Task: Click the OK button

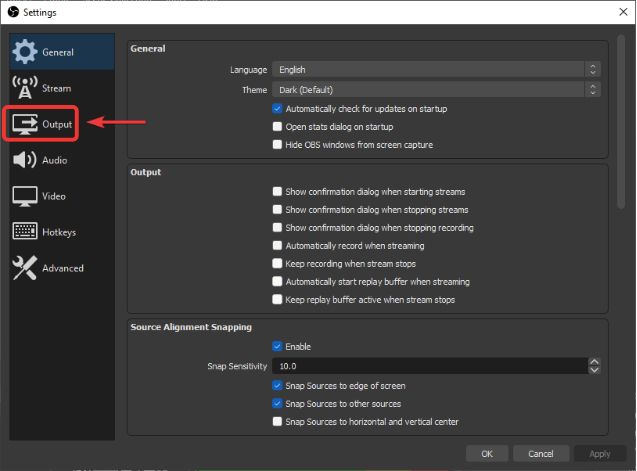Action: click(487, 454)
